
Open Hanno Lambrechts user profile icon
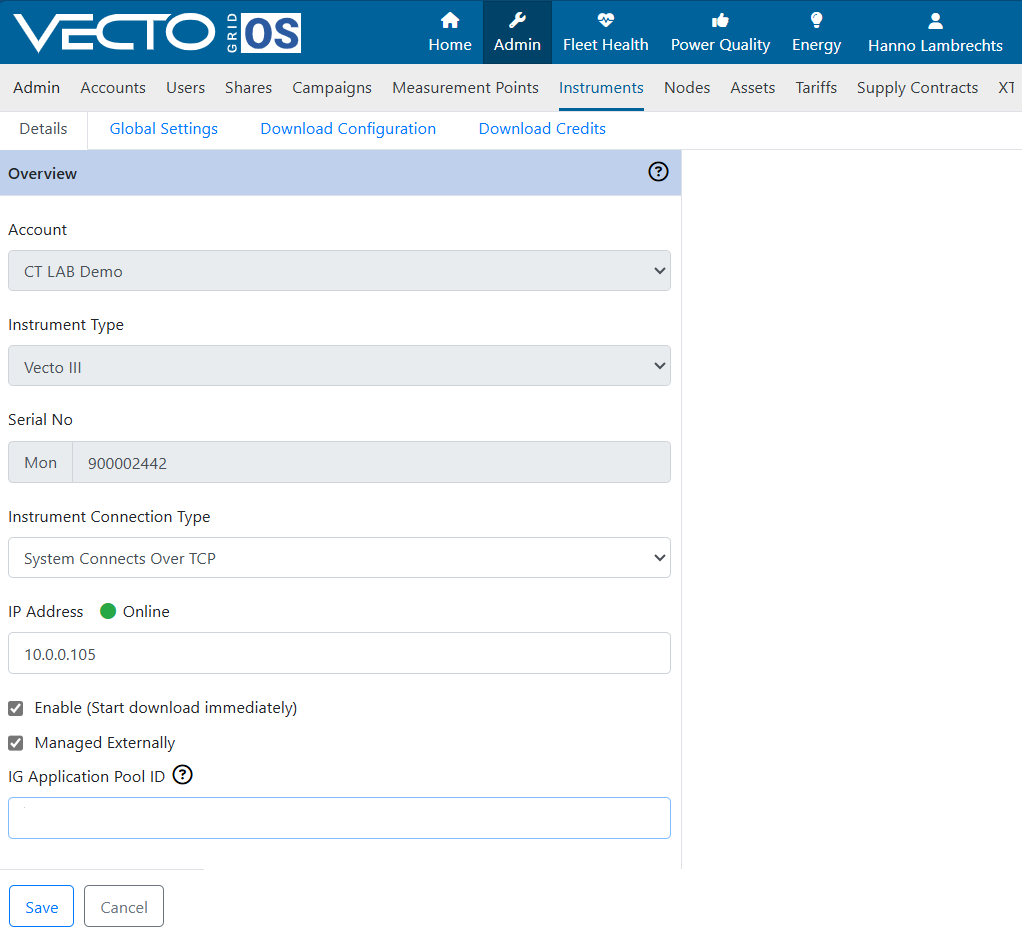tap(935, 21)
